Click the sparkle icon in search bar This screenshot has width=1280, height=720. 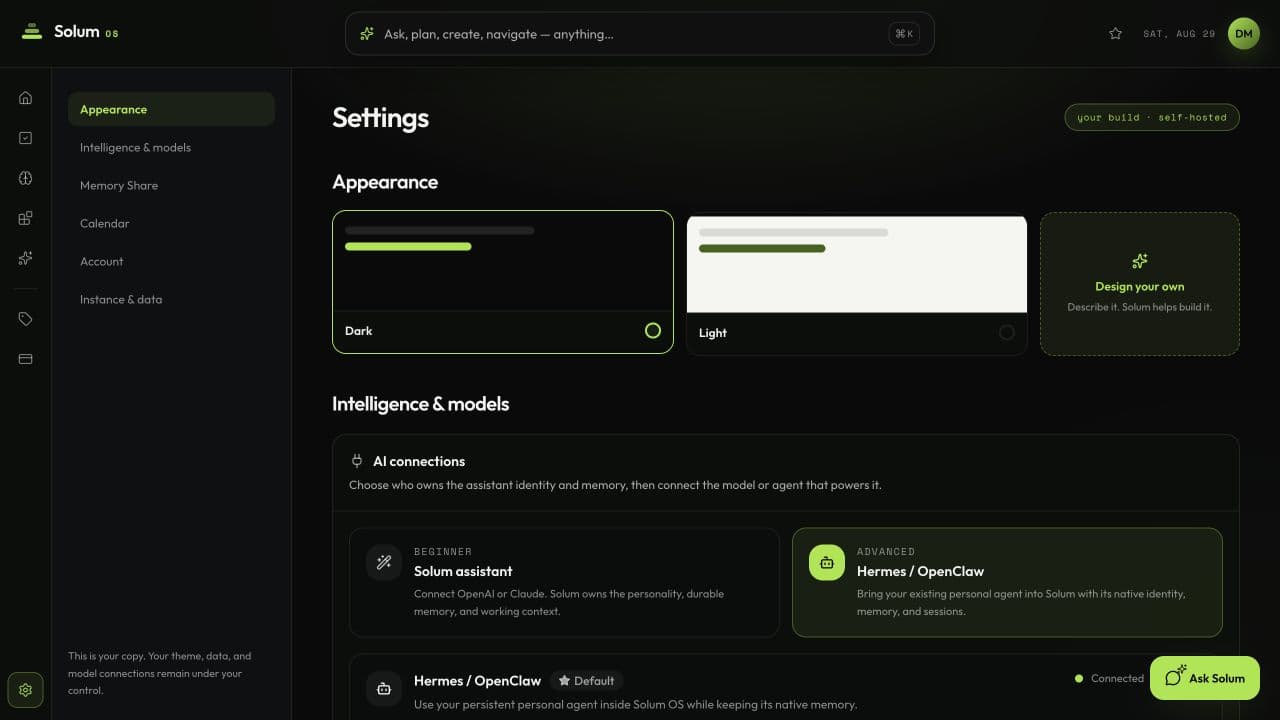coord(367,34)
